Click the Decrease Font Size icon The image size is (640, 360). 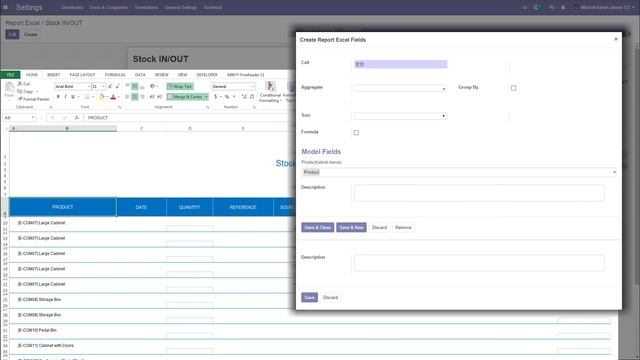coord(118,87)
